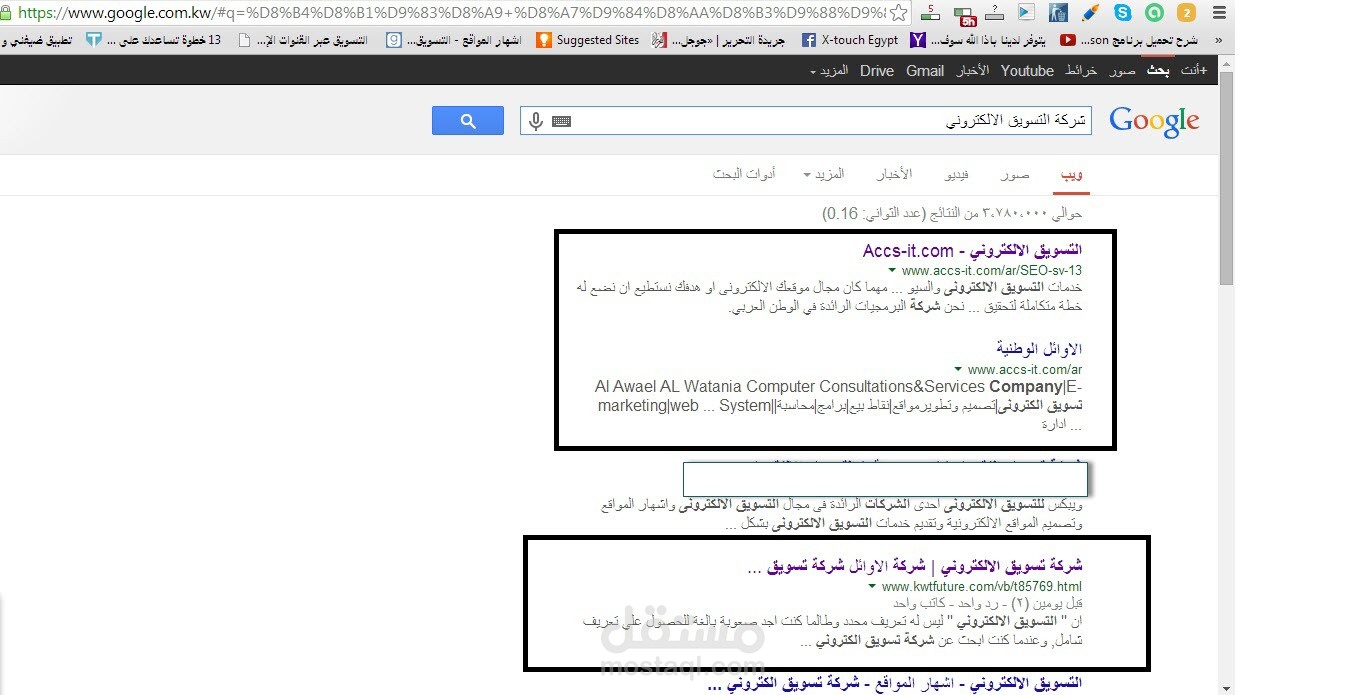Screen dimensions: 1366x695
Task: Open the التسويق عبر القنوات bookmark
Action: pyautogui.click(x=304, y=41)
